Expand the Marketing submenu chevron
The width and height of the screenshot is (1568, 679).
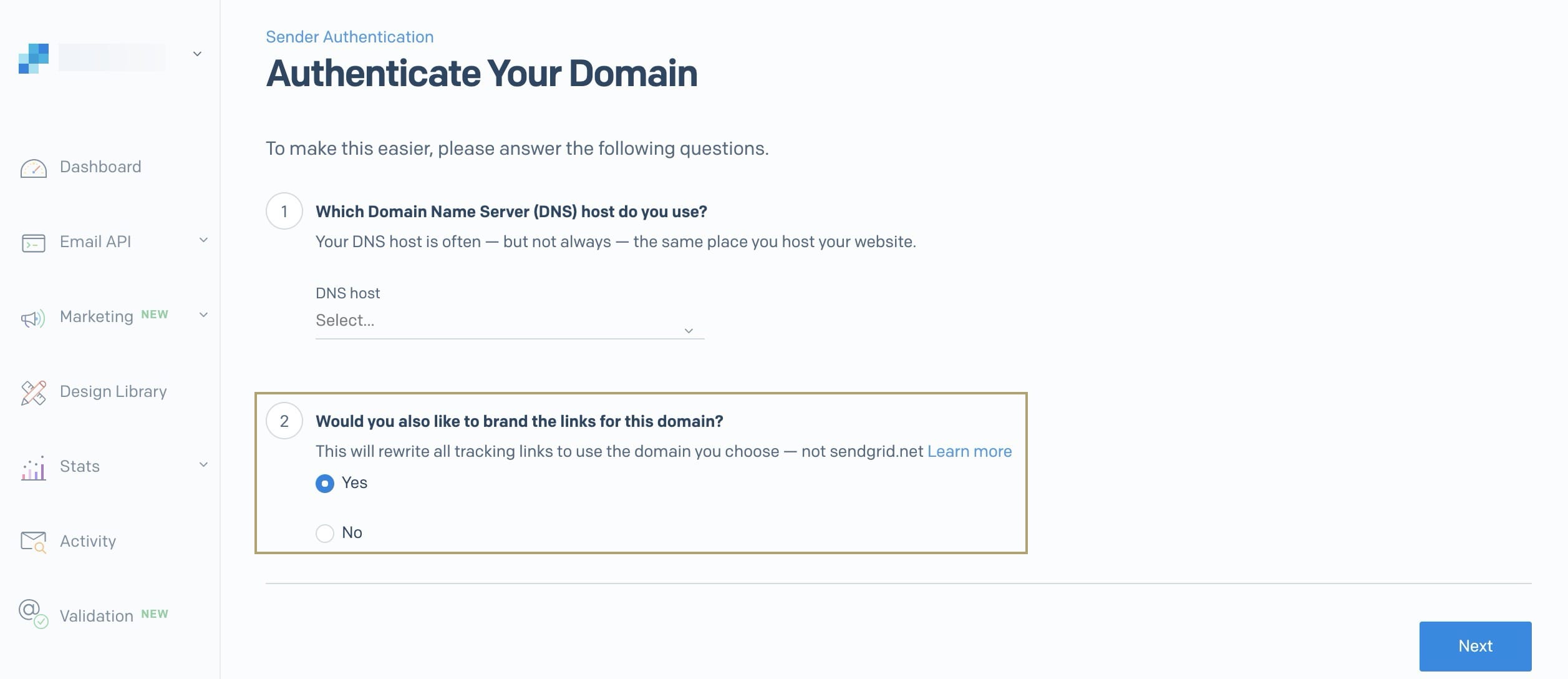click(x=203, y=315)
